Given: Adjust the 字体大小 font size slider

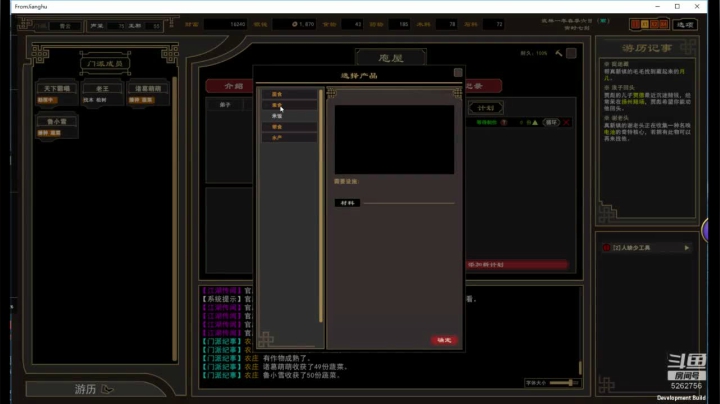Looking at the screenshot, I should [x=564, y=382].
